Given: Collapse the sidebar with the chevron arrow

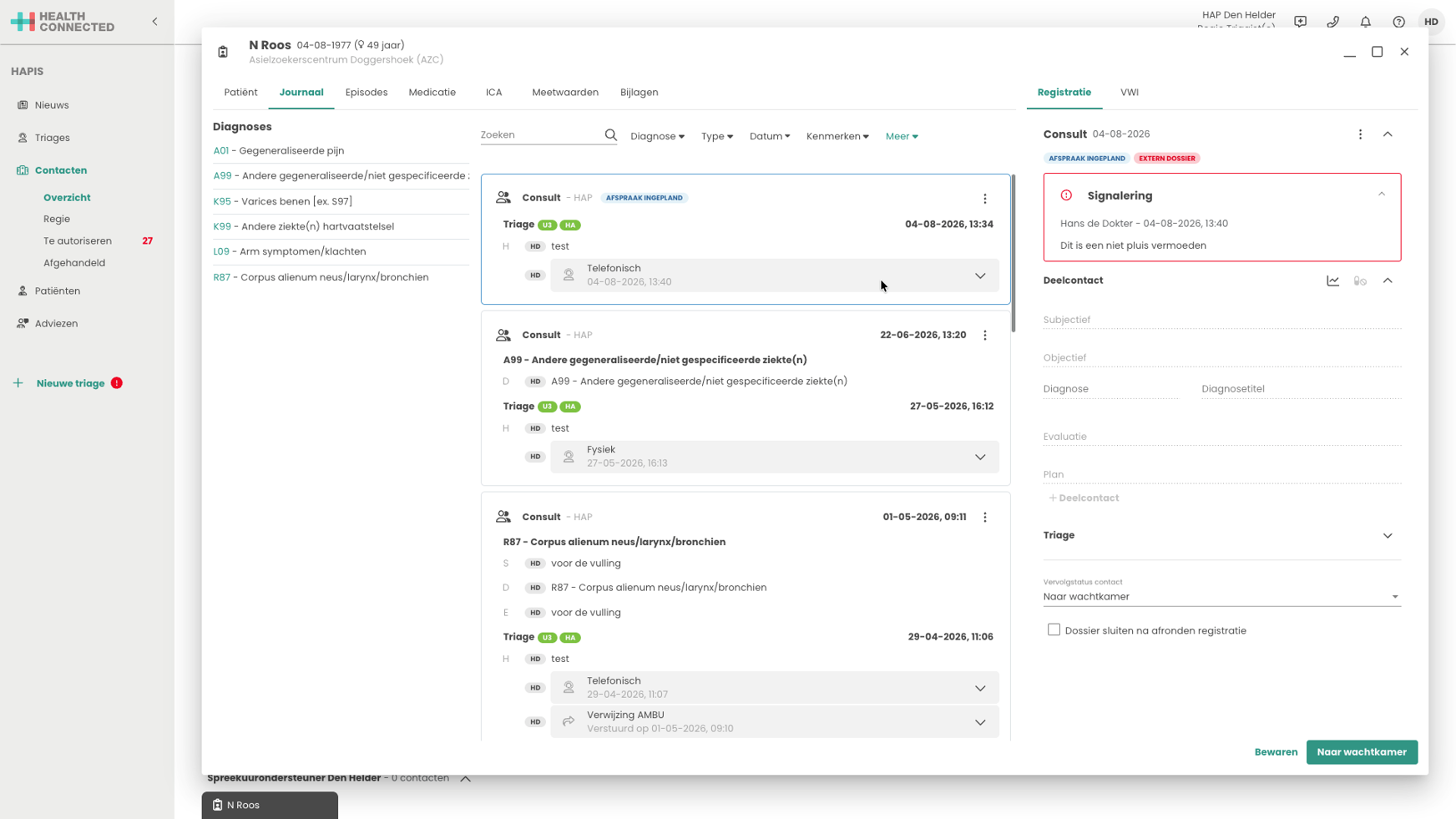Looking at the screenshot, I should (x=154, y=22).
